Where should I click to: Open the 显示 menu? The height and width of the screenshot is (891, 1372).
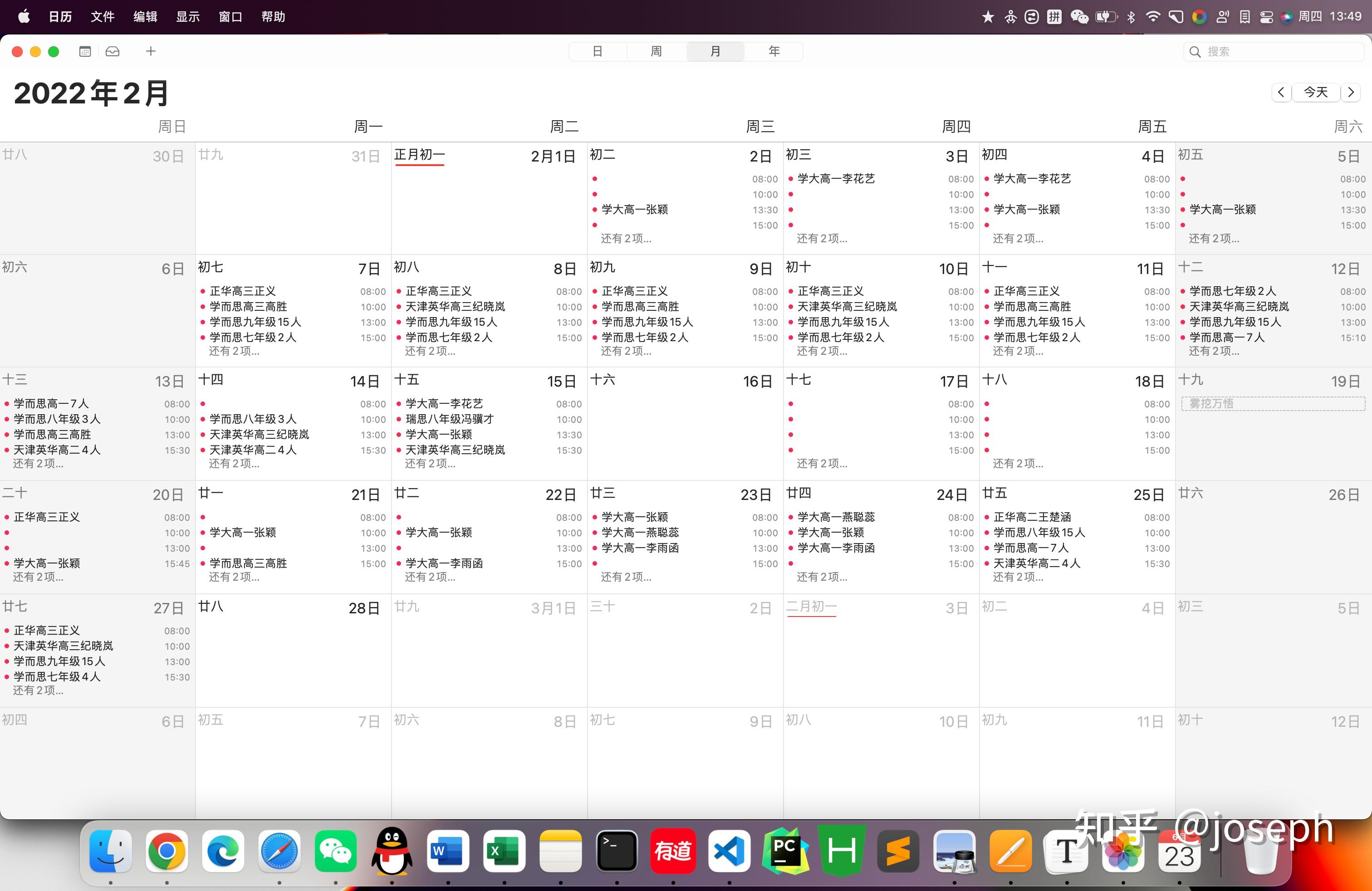point(187,17)
